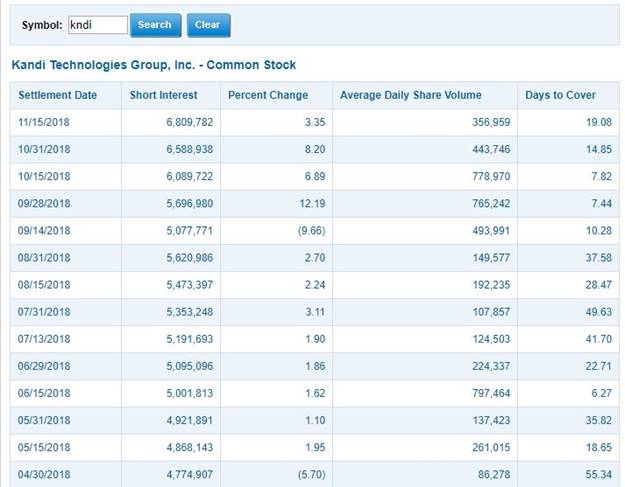Viewport: 625px width, 487px height.
Task: Click percent change value 8.20
Action: pos(315,149)
